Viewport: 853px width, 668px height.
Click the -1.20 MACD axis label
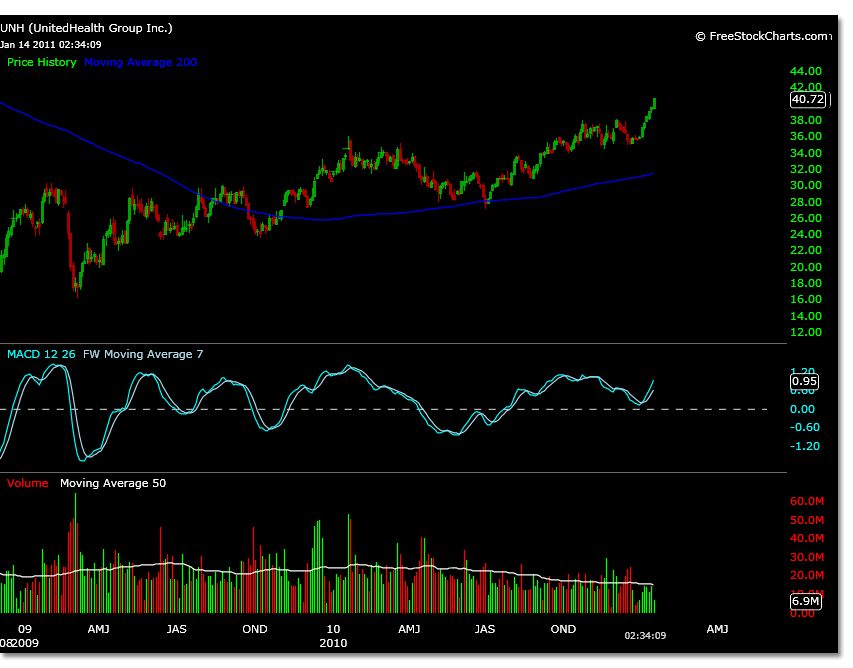point(805,446)
